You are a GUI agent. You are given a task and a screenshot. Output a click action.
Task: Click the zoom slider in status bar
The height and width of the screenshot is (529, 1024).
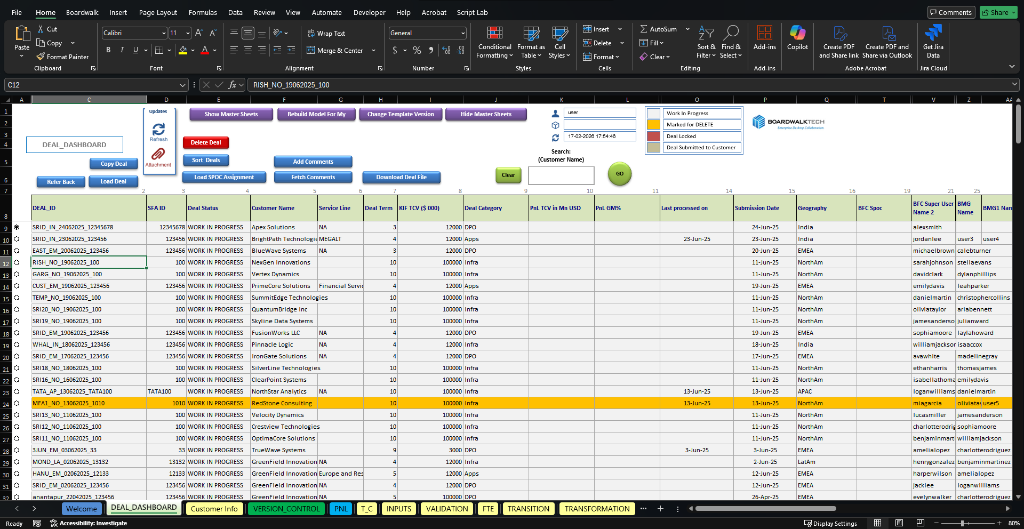pyautogui.click(x=964, y=523)
